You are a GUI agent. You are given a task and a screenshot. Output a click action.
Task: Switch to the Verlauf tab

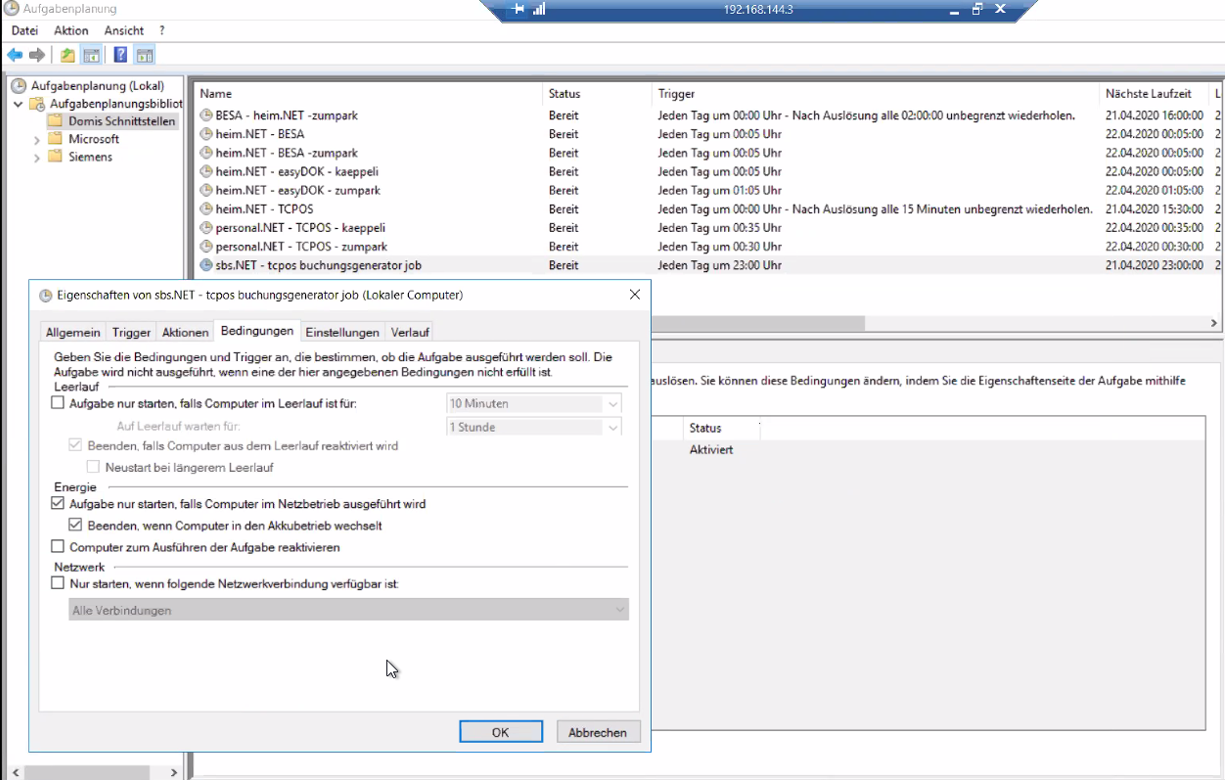pos(410,333)
